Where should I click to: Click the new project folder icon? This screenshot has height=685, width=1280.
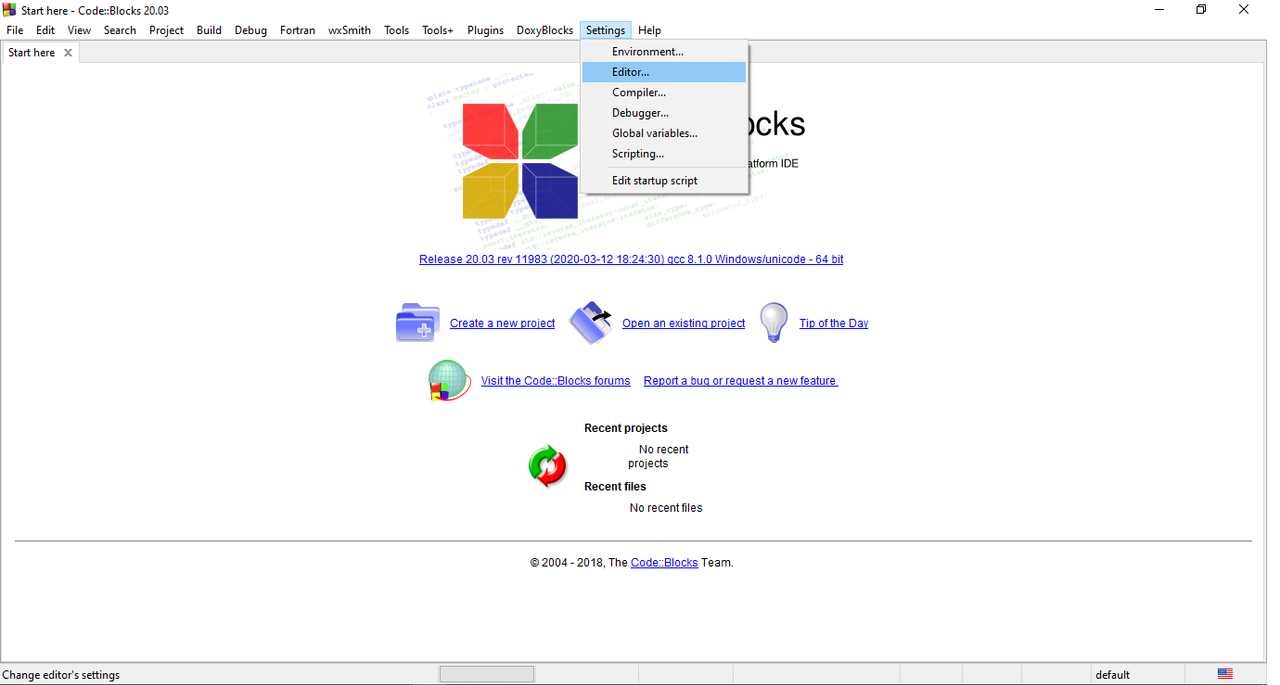coord(418,322)
